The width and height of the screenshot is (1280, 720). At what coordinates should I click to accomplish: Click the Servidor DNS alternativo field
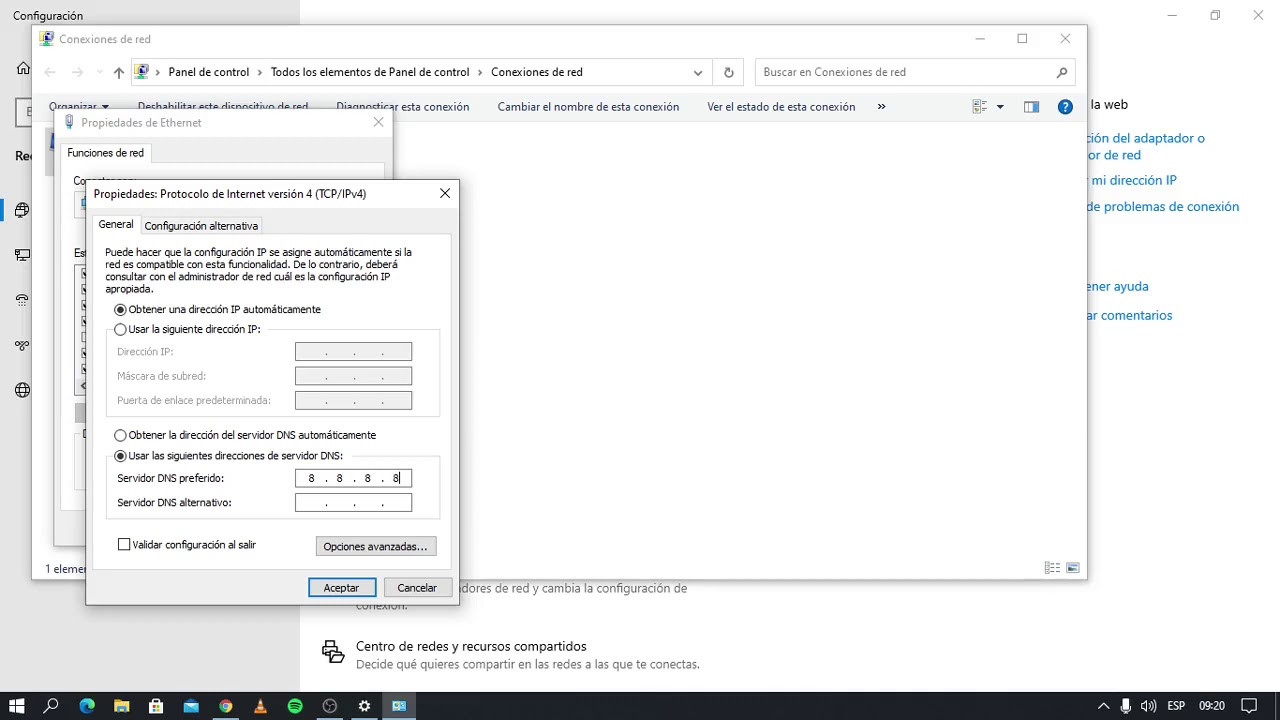(x=353, y=502)
